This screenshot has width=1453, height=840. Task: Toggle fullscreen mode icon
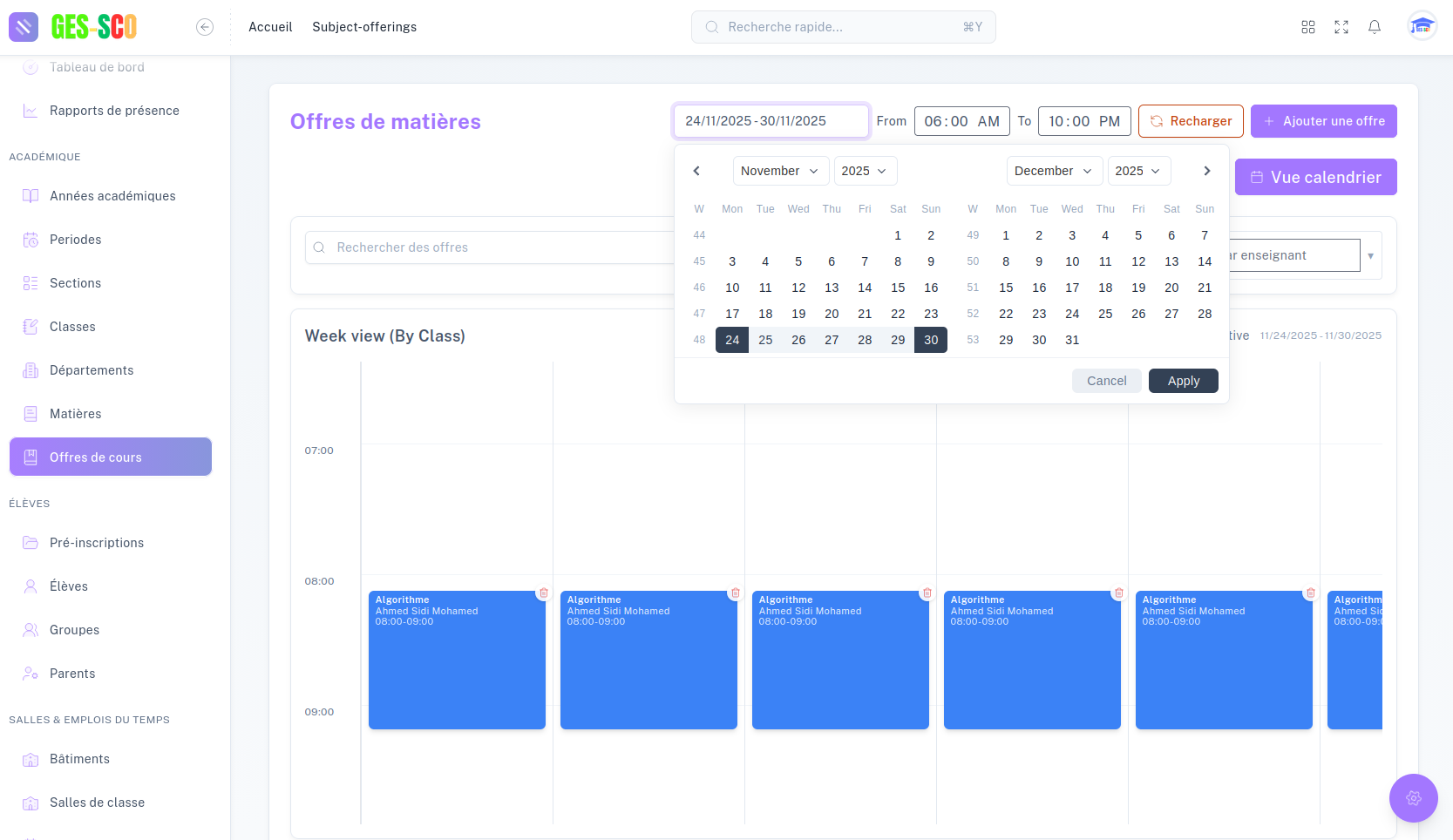(x=1341, y=27)
